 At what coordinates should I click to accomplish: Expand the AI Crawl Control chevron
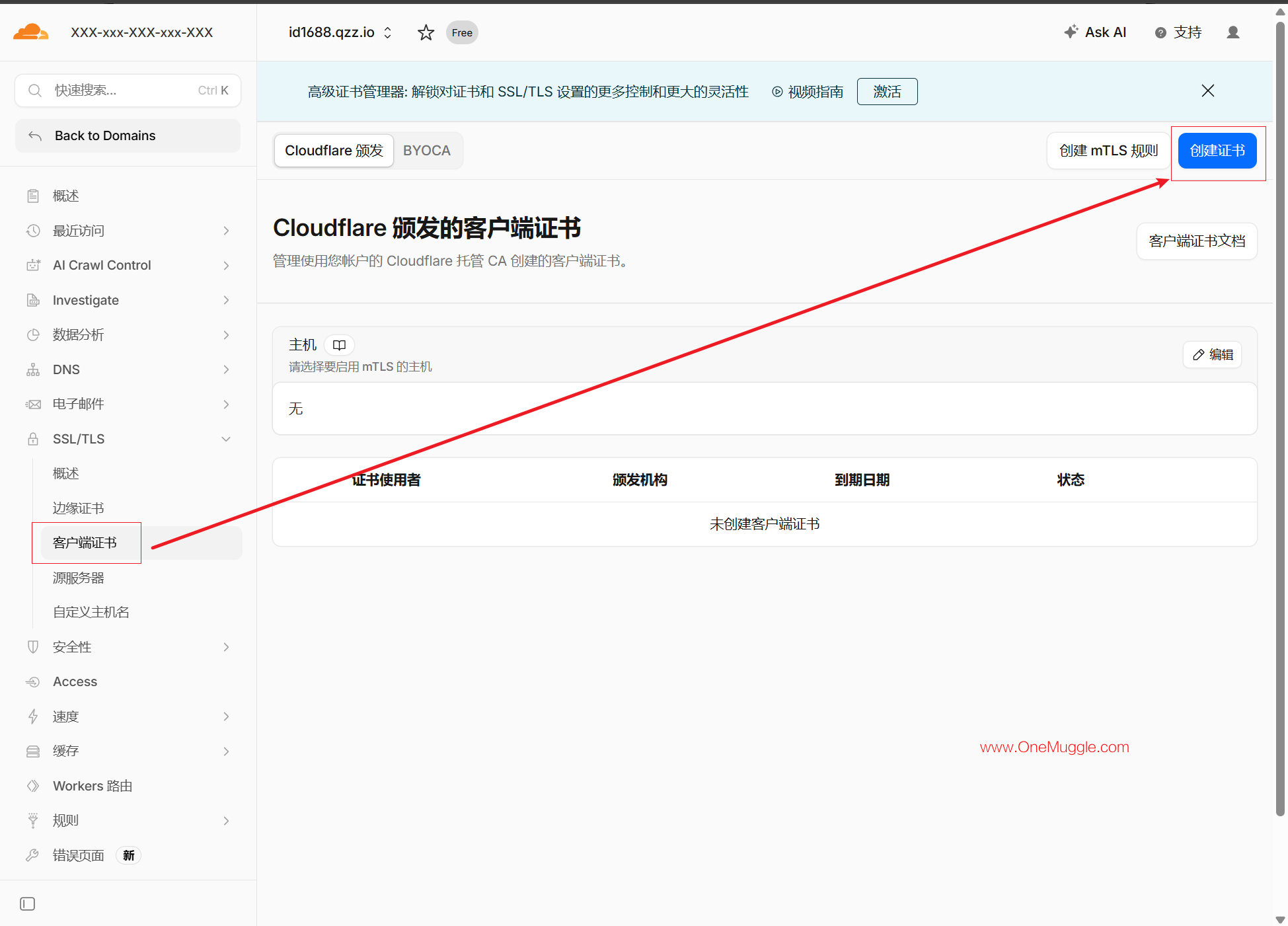[x=226, y=265]
